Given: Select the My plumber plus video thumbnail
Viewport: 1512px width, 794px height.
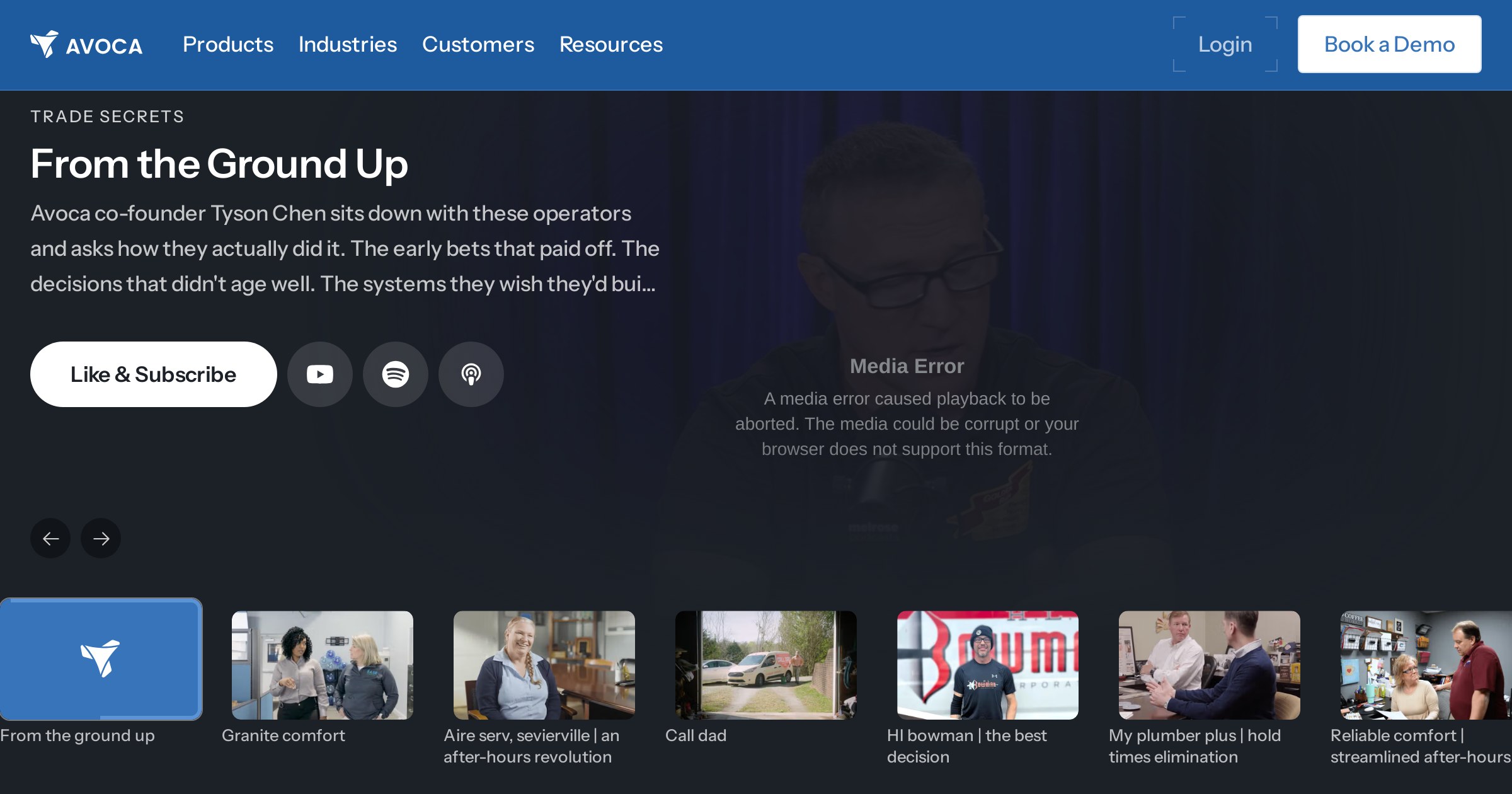Looking at the screenshot, I should [x=1210, y=665].
